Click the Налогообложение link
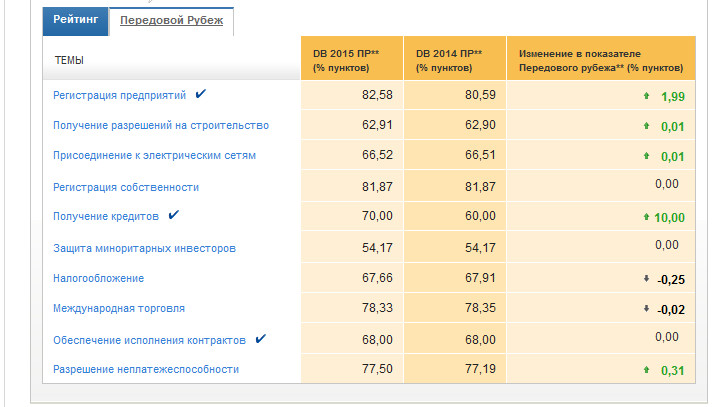This screenshot has height=407, width=721. pyautogui.click(x=98, y=278)
